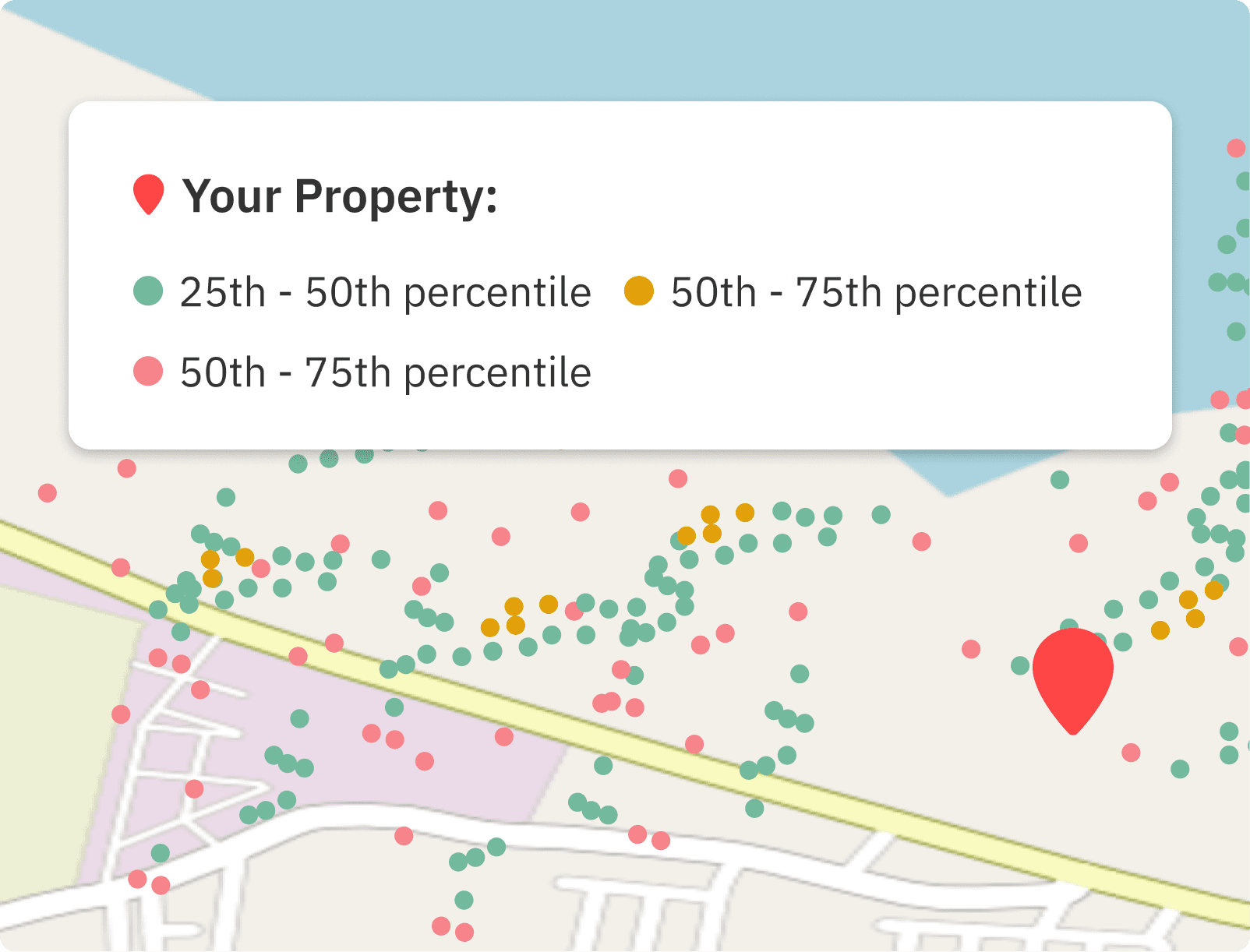The image size is (1250, 952).
Task: Click the label text next to the orange legend dot
Action: (876, 293)
